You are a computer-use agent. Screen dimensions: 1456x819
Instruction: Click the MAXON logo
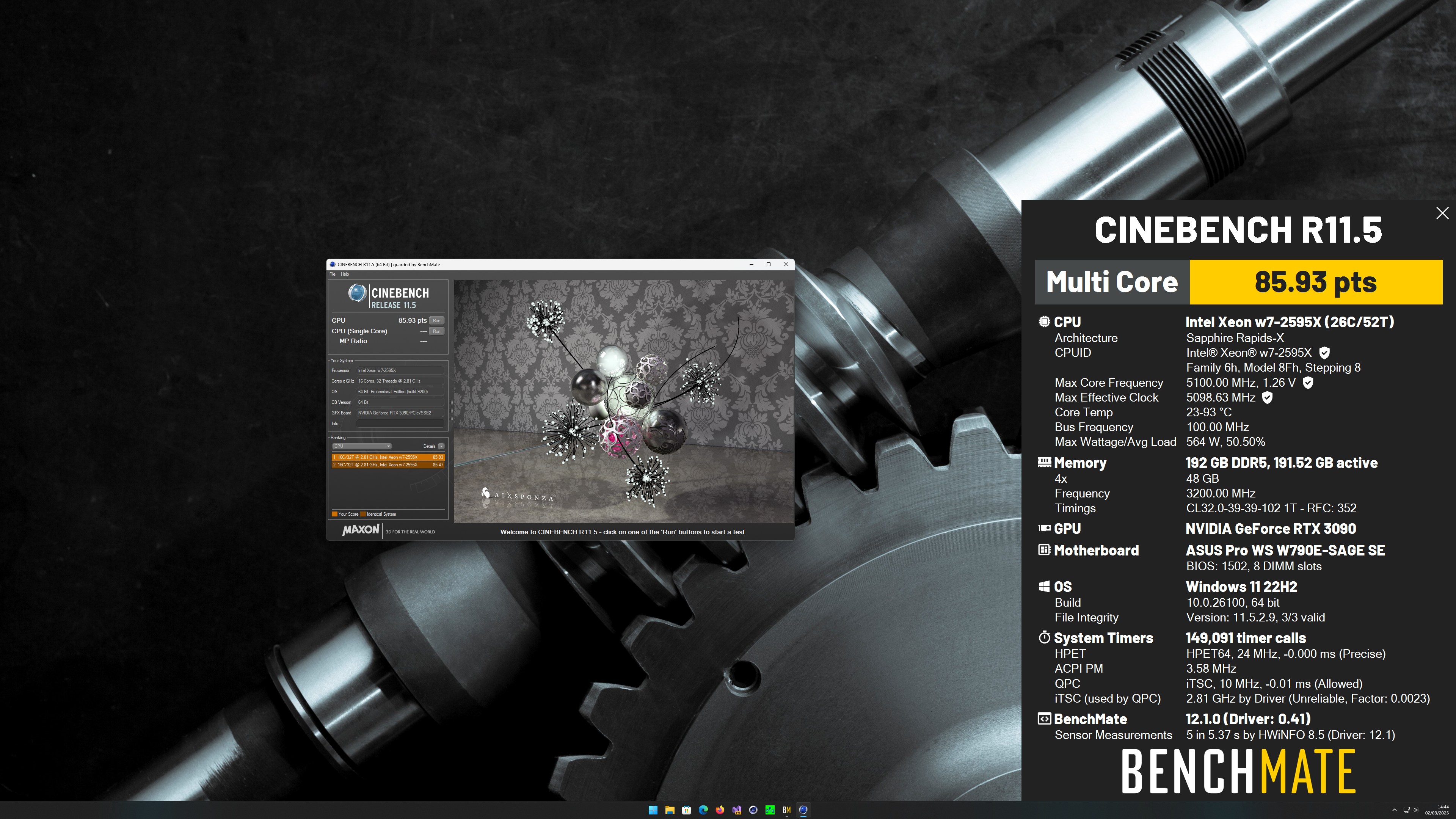361,530
